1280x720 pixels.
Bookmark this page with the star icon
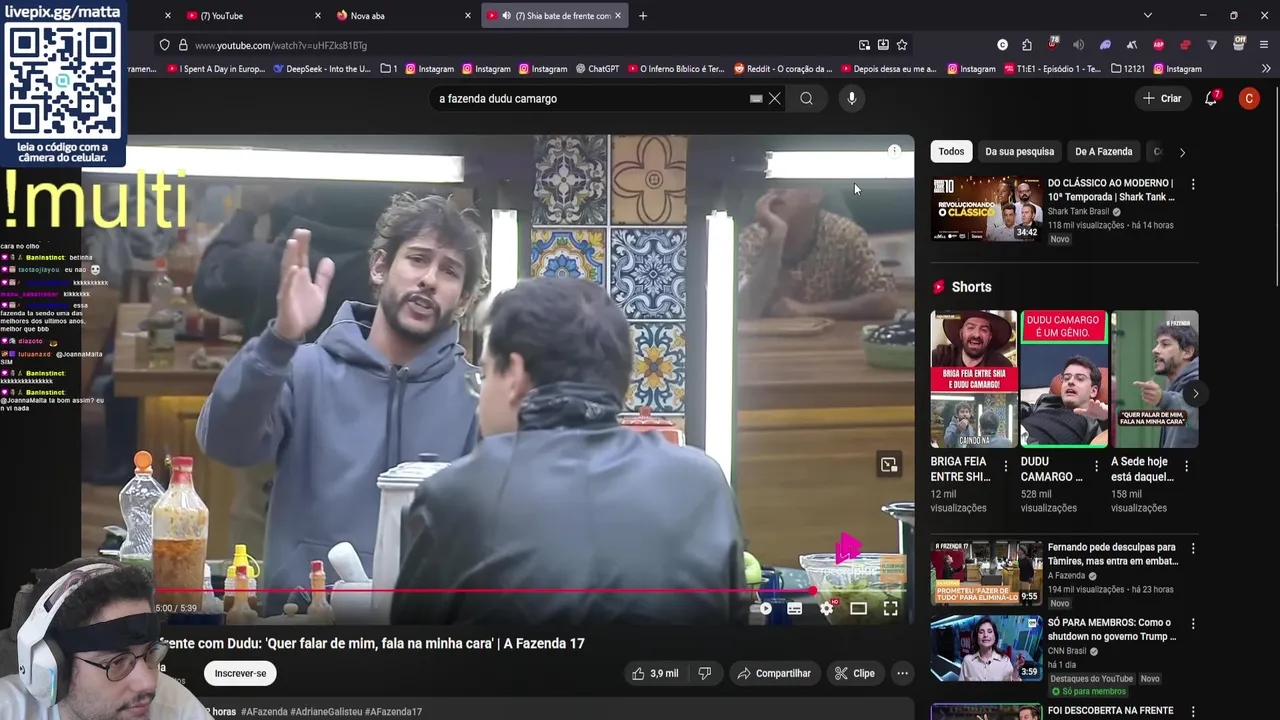902,45
